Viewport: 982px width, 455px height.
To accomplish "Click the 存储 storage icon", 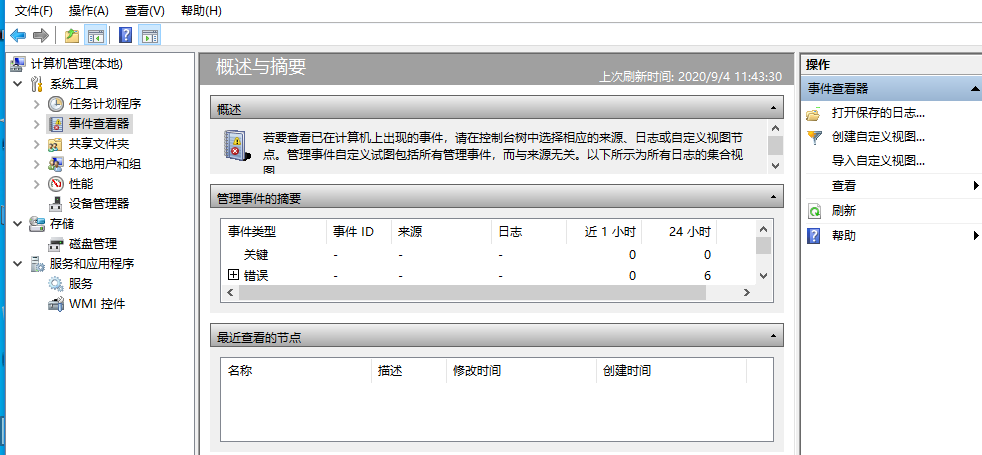I will click(37, 224).
